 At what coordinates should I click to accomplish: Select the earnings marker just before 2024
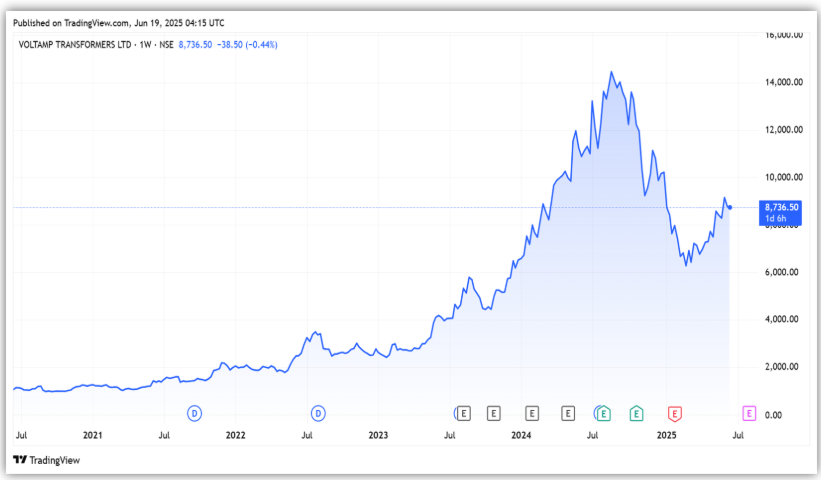tap(494, 412)
